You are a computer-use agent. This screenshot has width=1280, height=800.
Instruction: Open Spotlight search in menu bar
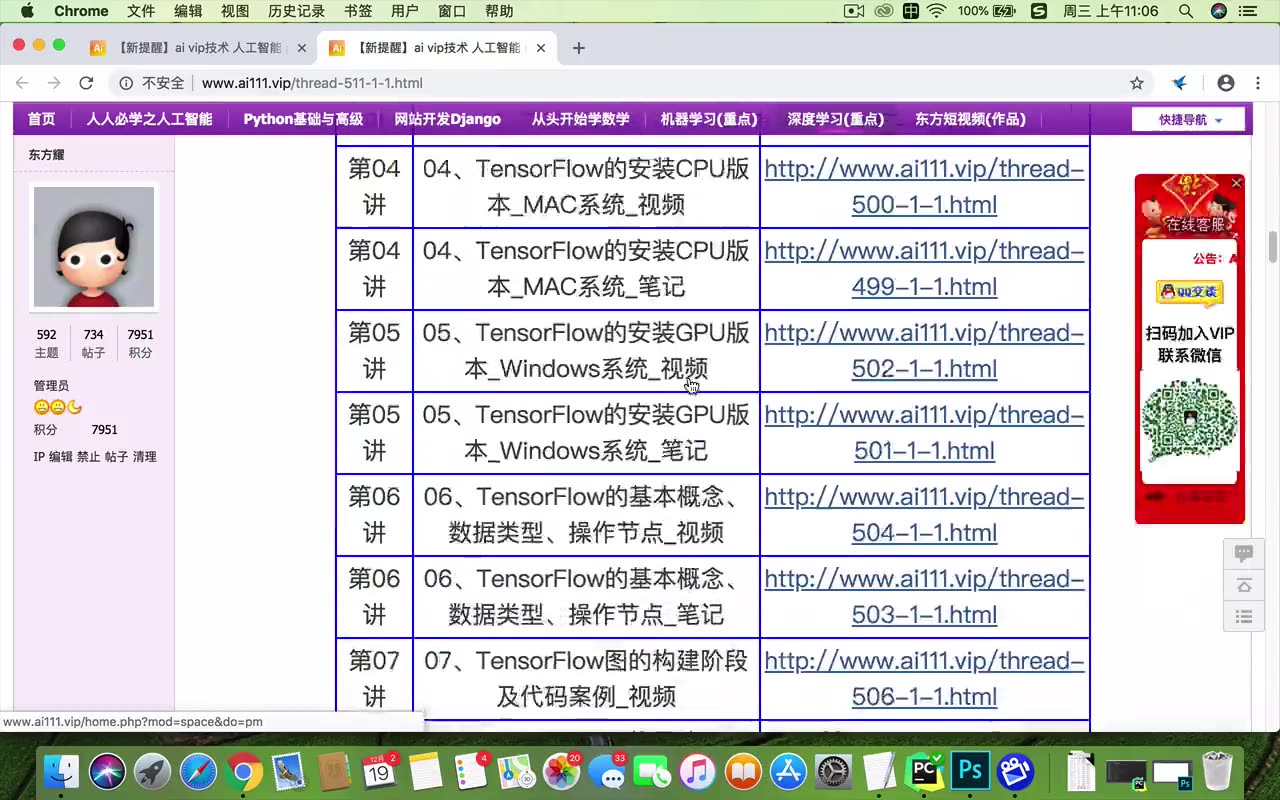coord(1186,11)
